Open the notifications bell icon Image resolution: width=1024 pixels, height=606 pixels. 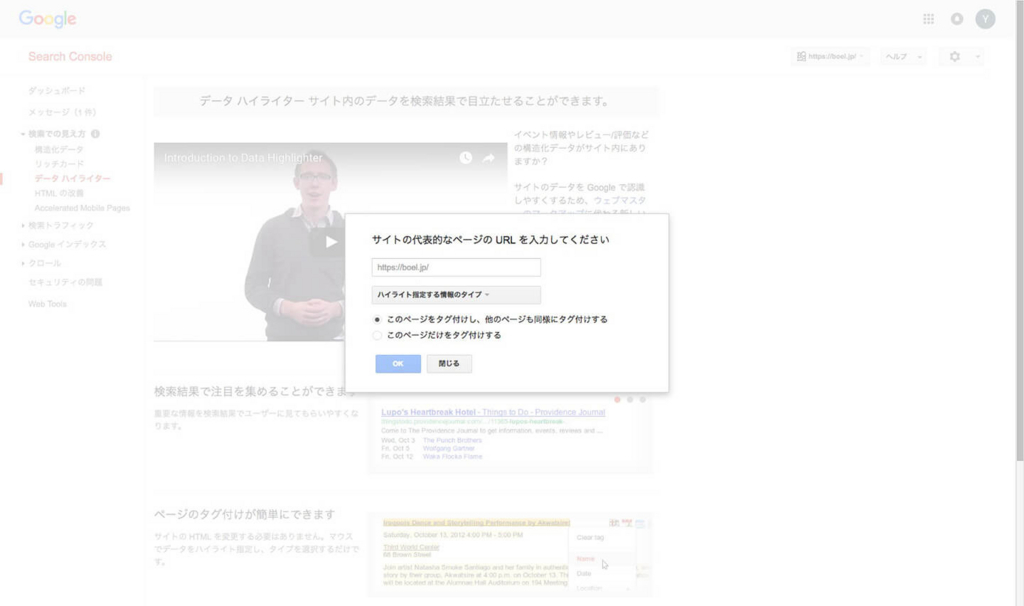click(x=957, y=19)
